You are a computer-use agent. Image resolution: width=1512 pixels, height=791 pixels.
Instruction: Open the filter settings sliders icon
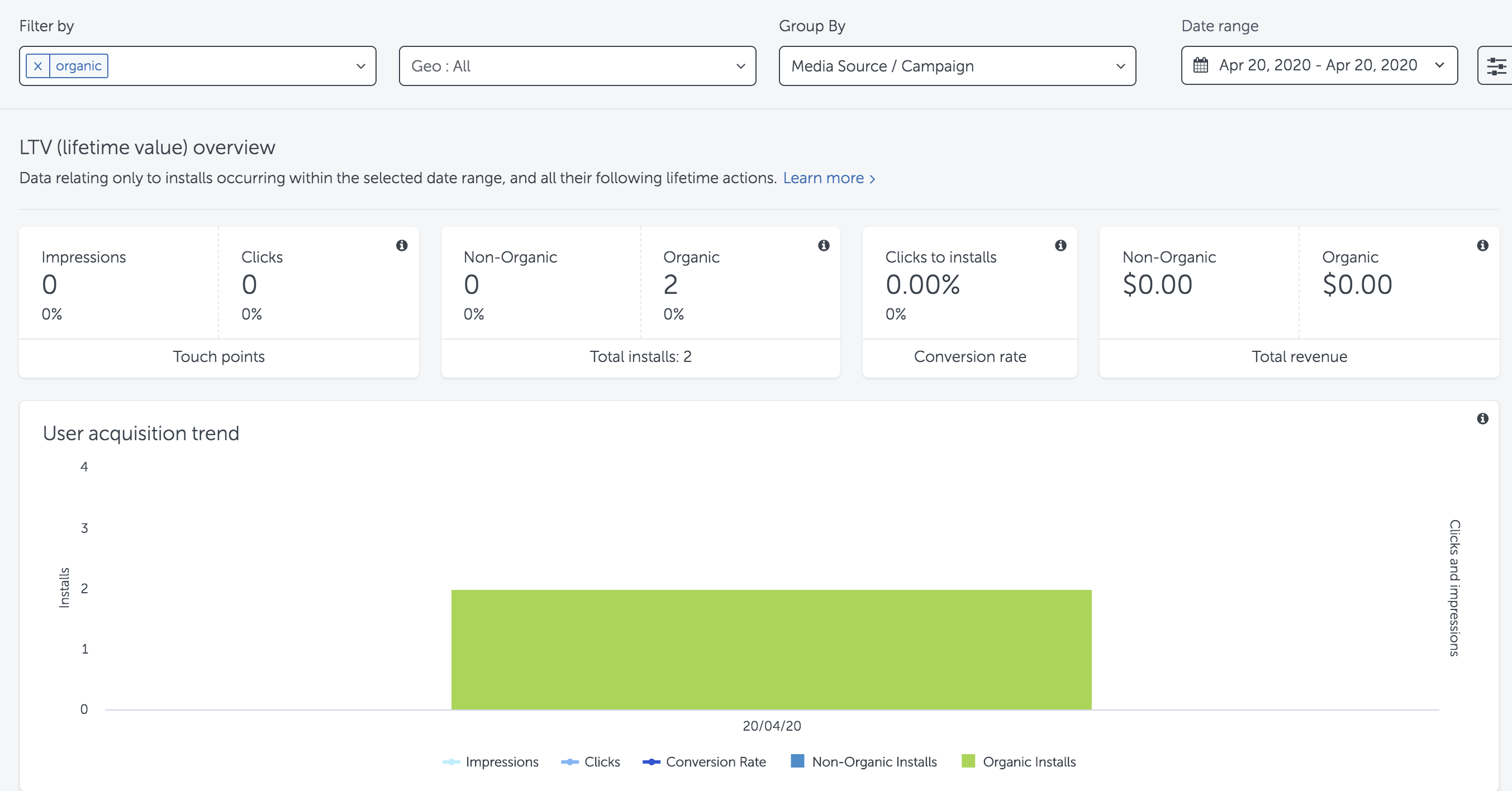1496,66
